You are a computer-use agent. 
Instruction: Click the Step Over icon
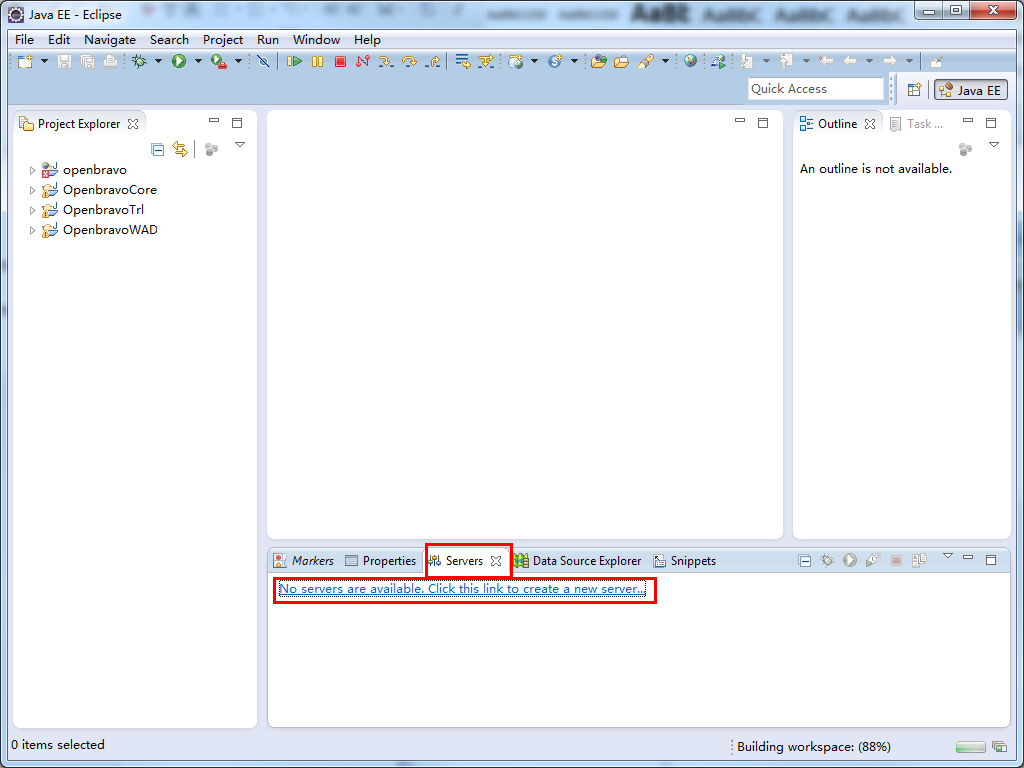click(409, 61)
